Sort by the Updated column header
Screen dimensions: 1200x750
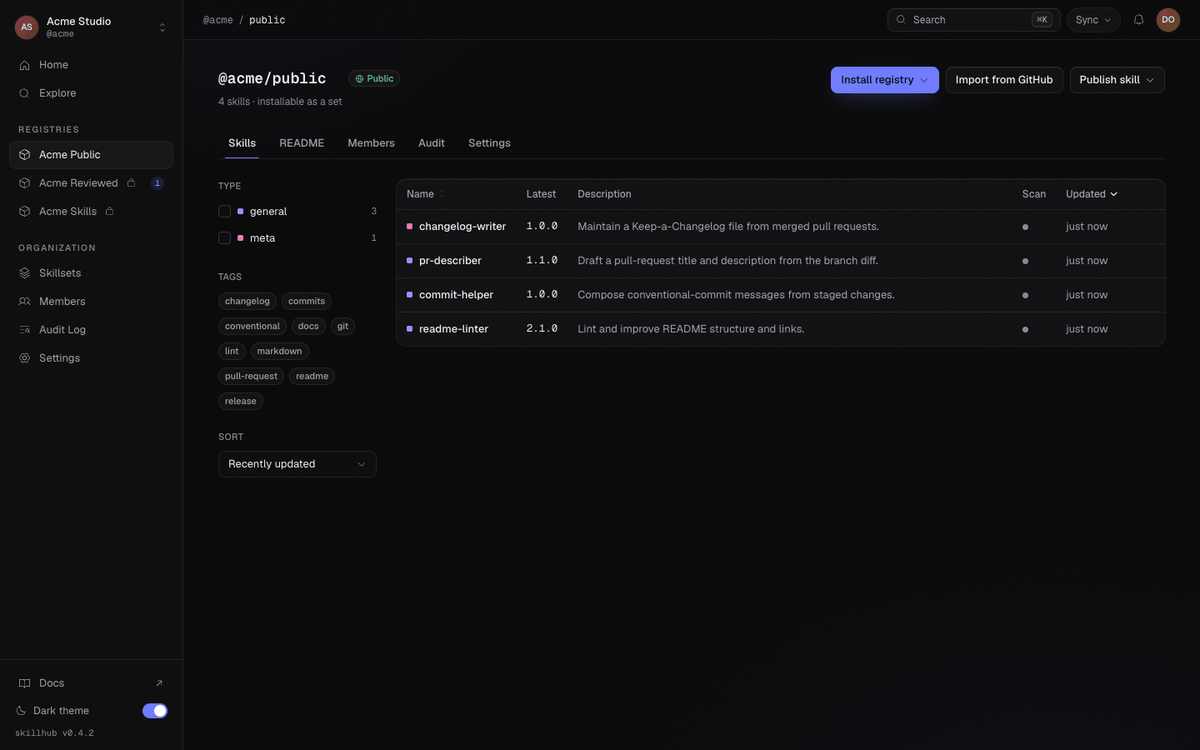pos(1092,194)
